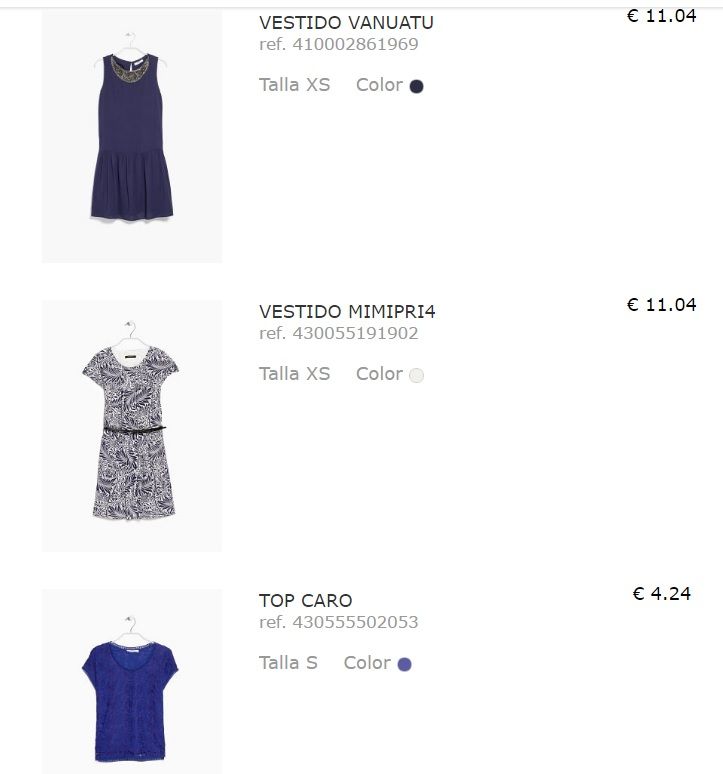Open the leaf-print Vestido Mimipri4 thumbnail

(x=132, y=426)
